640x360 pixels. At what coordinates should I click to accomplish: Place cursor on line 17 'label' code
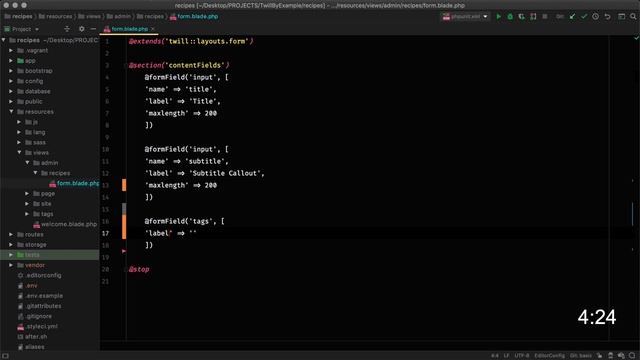tap(158, 233)
